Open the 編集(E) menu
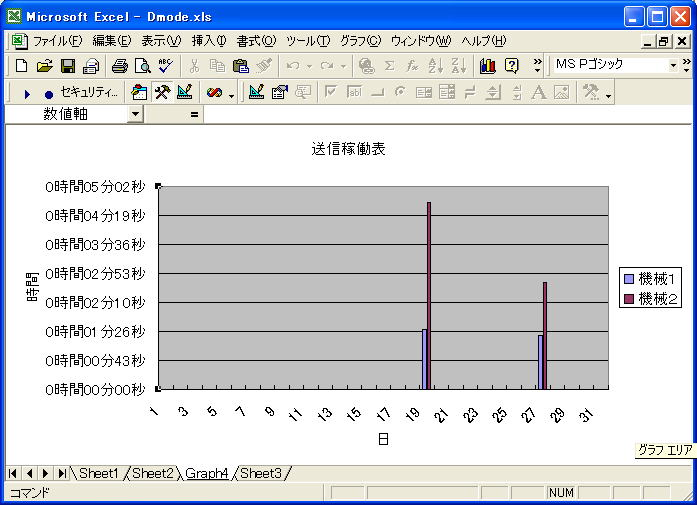Image resolution: width=697 pixels, height=505 pixels. (x=112, y=41)
